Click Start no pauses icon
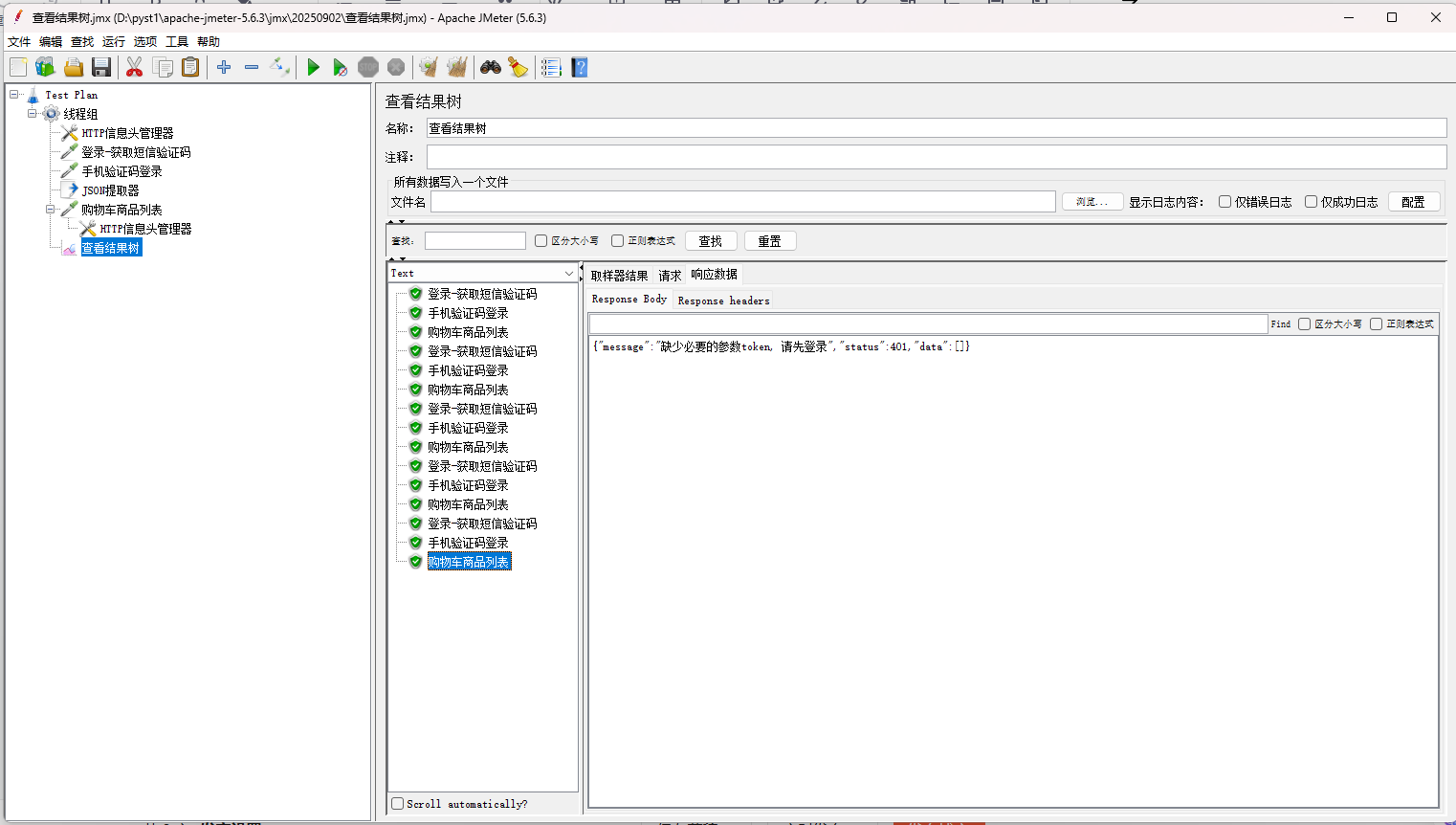This screenshot has height=825, width=1456. tap(340, 67)
